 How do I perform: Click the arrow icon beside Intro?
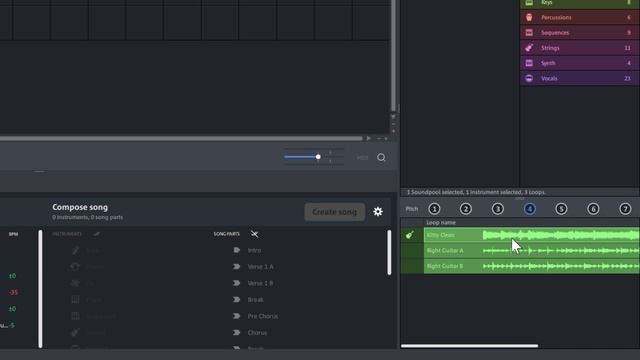tap(236, 250)
